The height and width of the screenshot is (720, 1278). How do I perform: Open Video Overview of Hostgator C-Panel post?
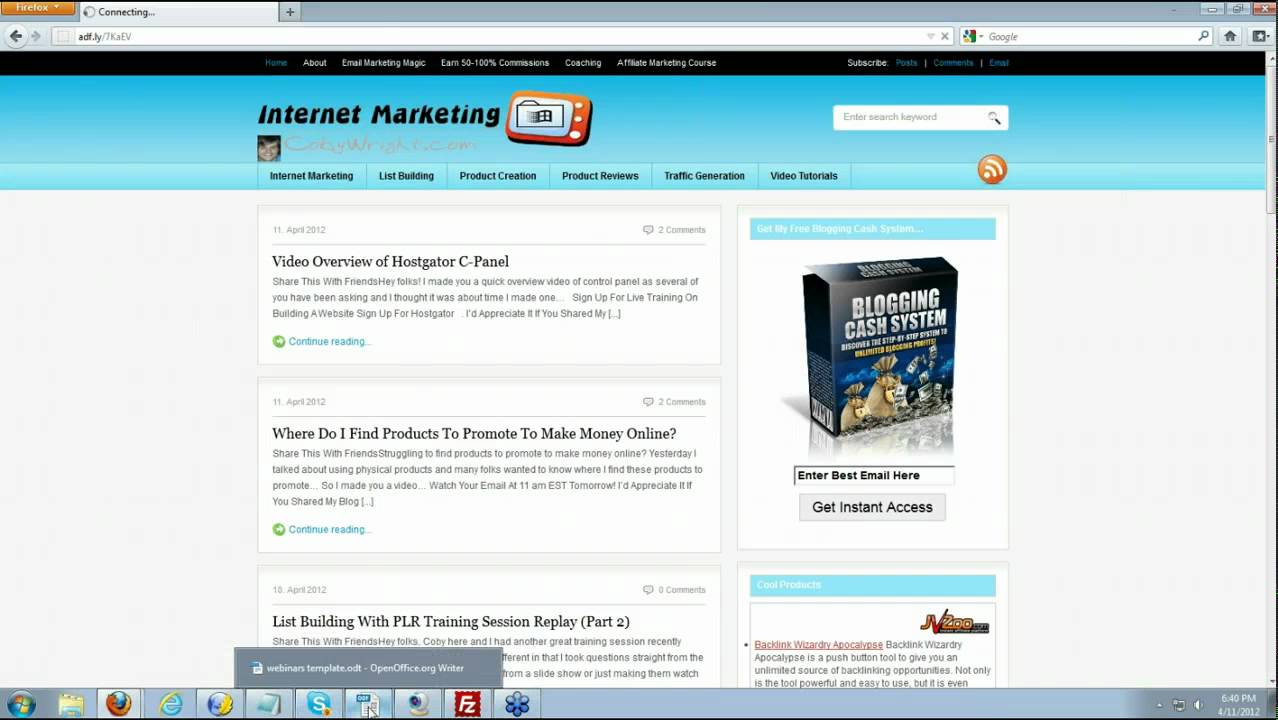[x=390, y=261]
